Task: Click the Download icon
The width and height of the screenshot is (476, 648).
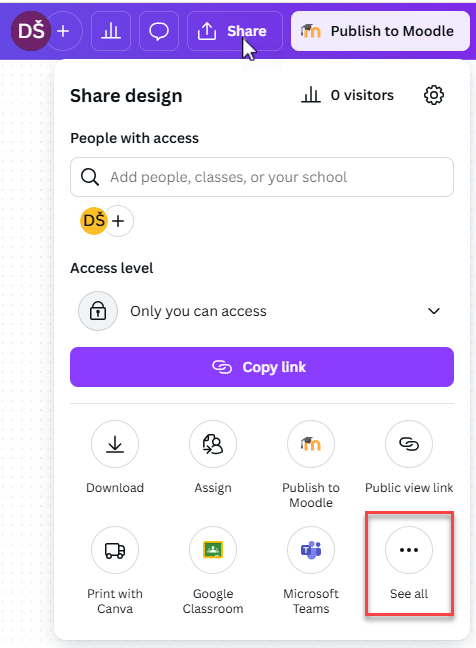Action: click(115, 444)
